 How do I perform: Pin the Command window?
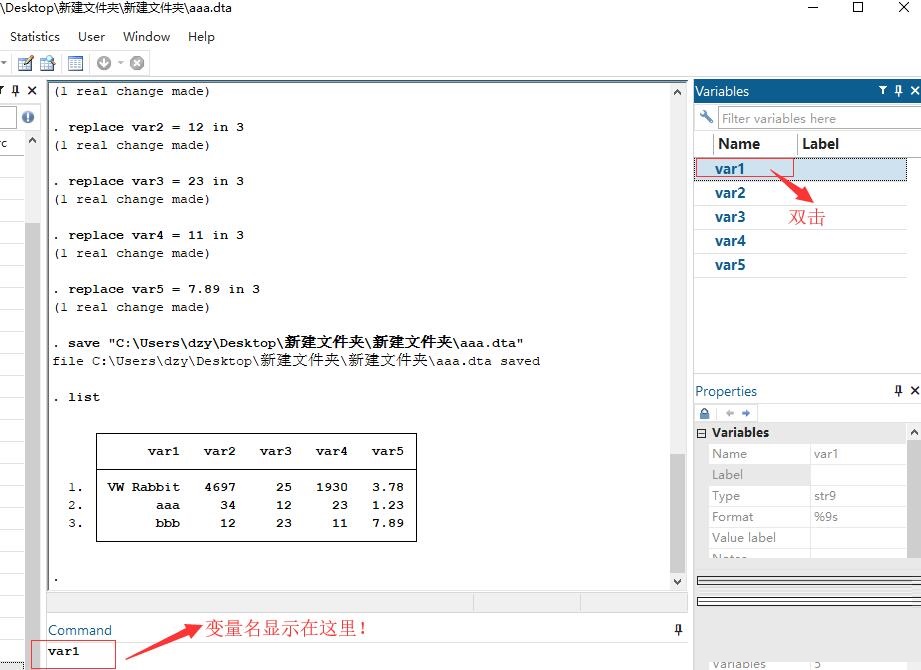coord(678,630)
